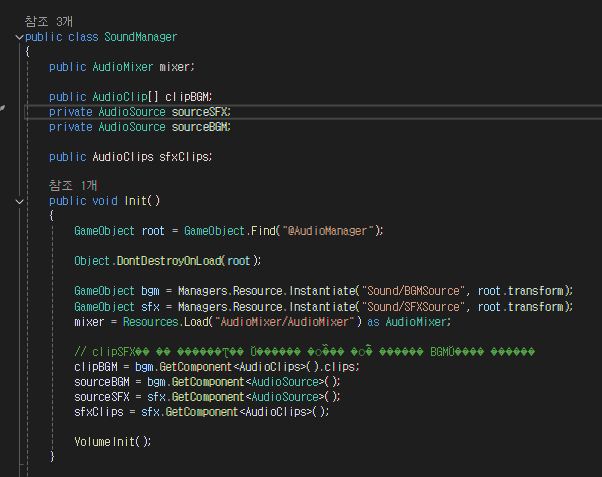Click the screwdriver quick action icon in margin
The image size is (602, 477).
(x=2, y=109)
